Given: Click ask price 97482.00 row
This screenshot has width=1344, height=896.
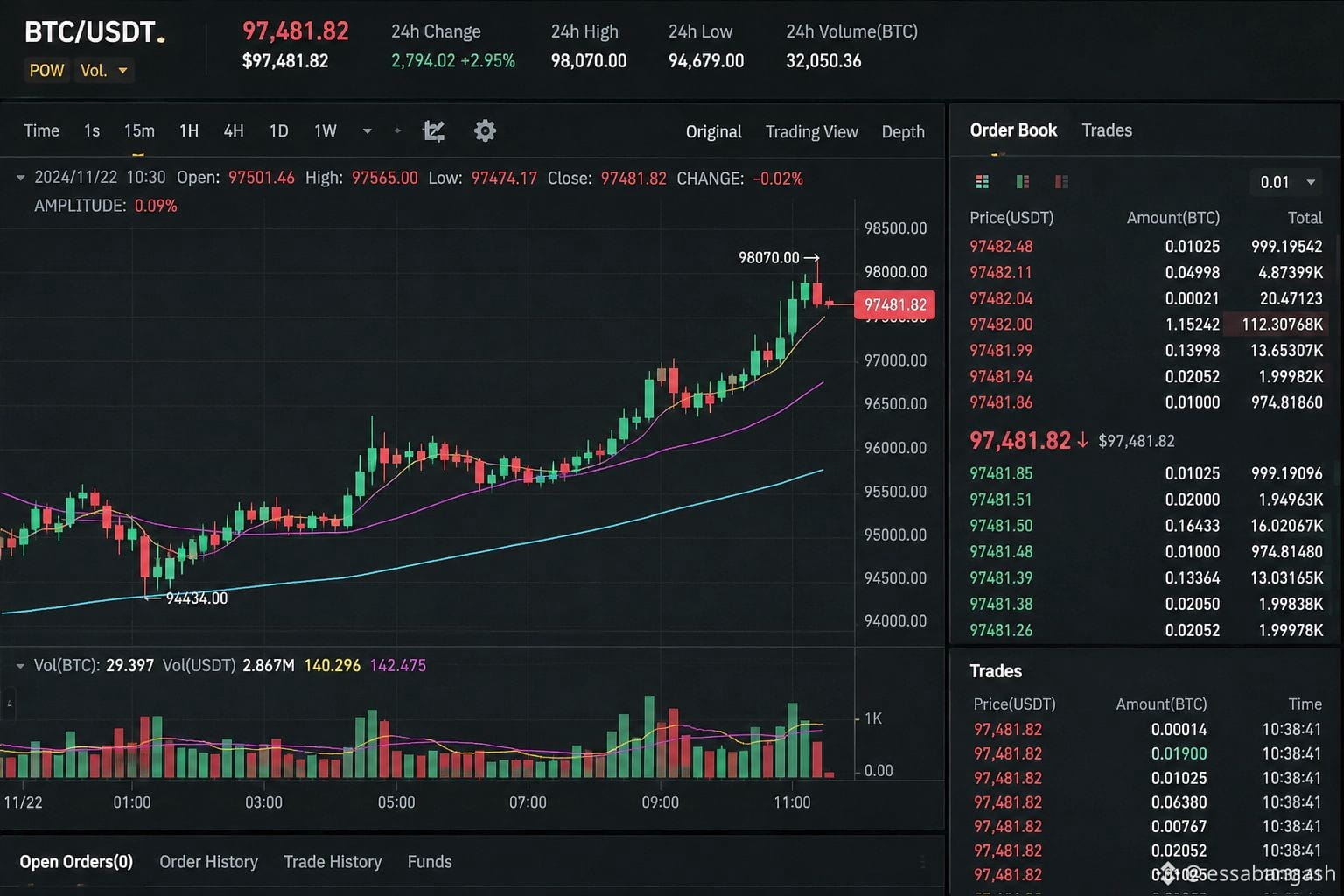Looking at the screenshot, I should pos(1146,325).
